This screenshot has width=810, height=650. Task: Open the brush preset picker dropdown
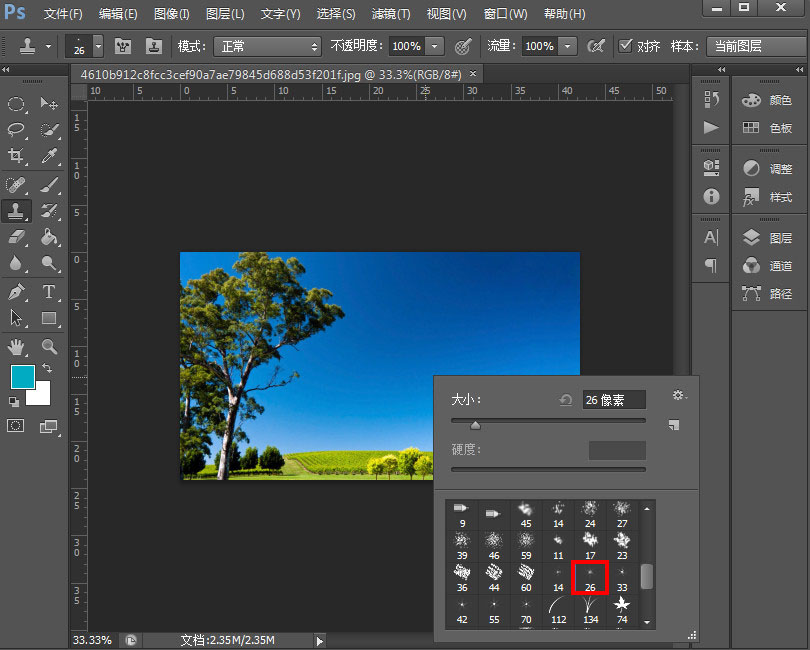tap(98, 47)
